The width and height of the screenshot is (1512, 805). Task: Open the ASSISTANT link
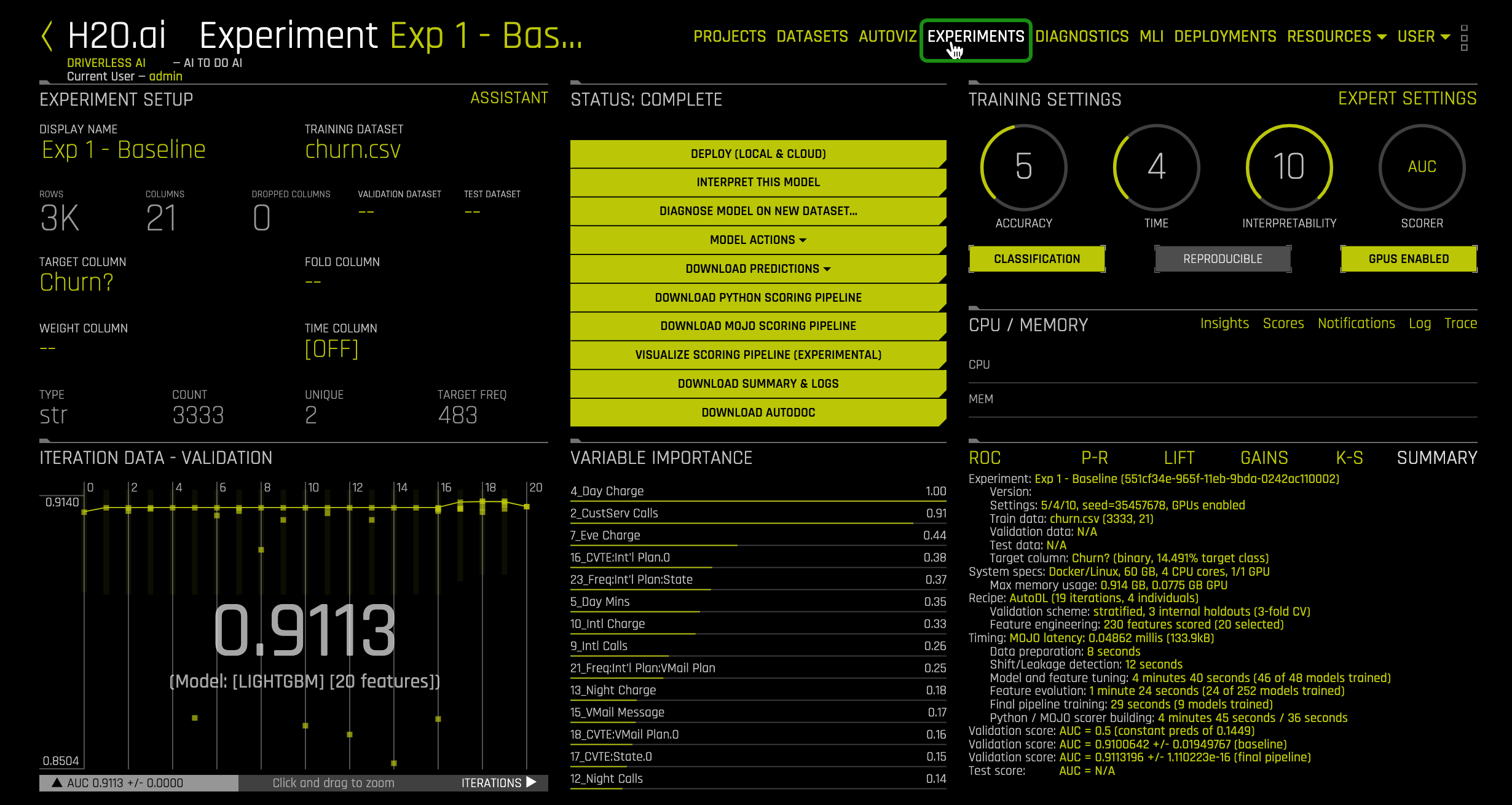(509, 98)
